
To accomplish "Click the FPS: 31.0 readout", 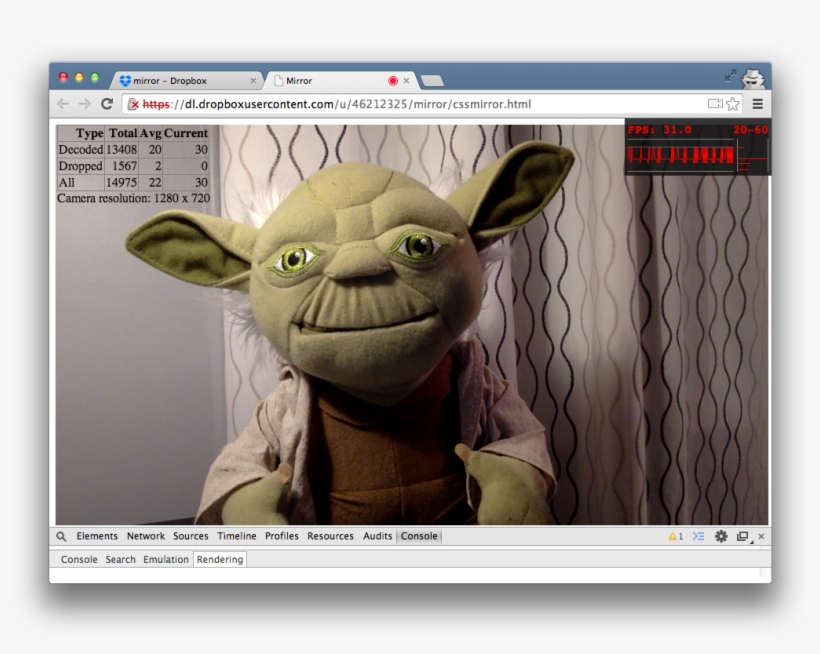I will pyautogui.click(x=659, y=130).
